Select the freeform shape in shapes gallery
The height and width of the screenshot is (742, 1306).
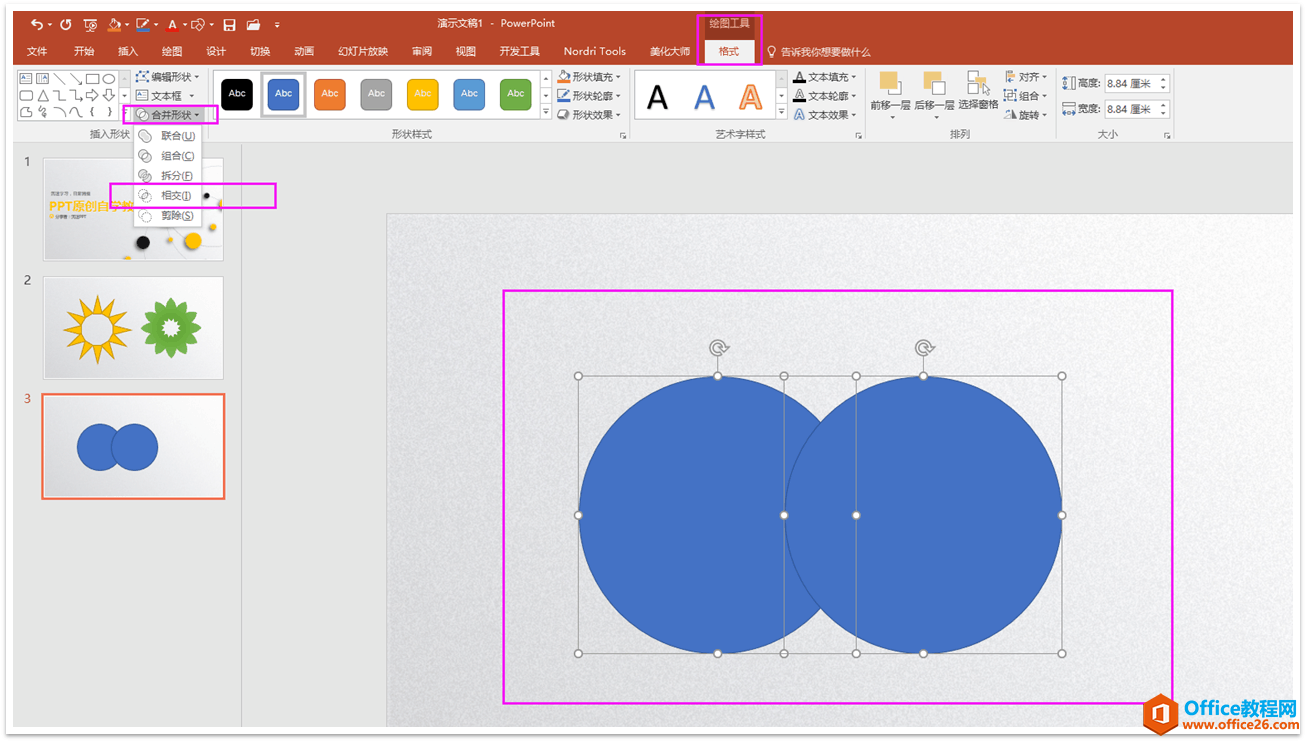tap(26, 112)
